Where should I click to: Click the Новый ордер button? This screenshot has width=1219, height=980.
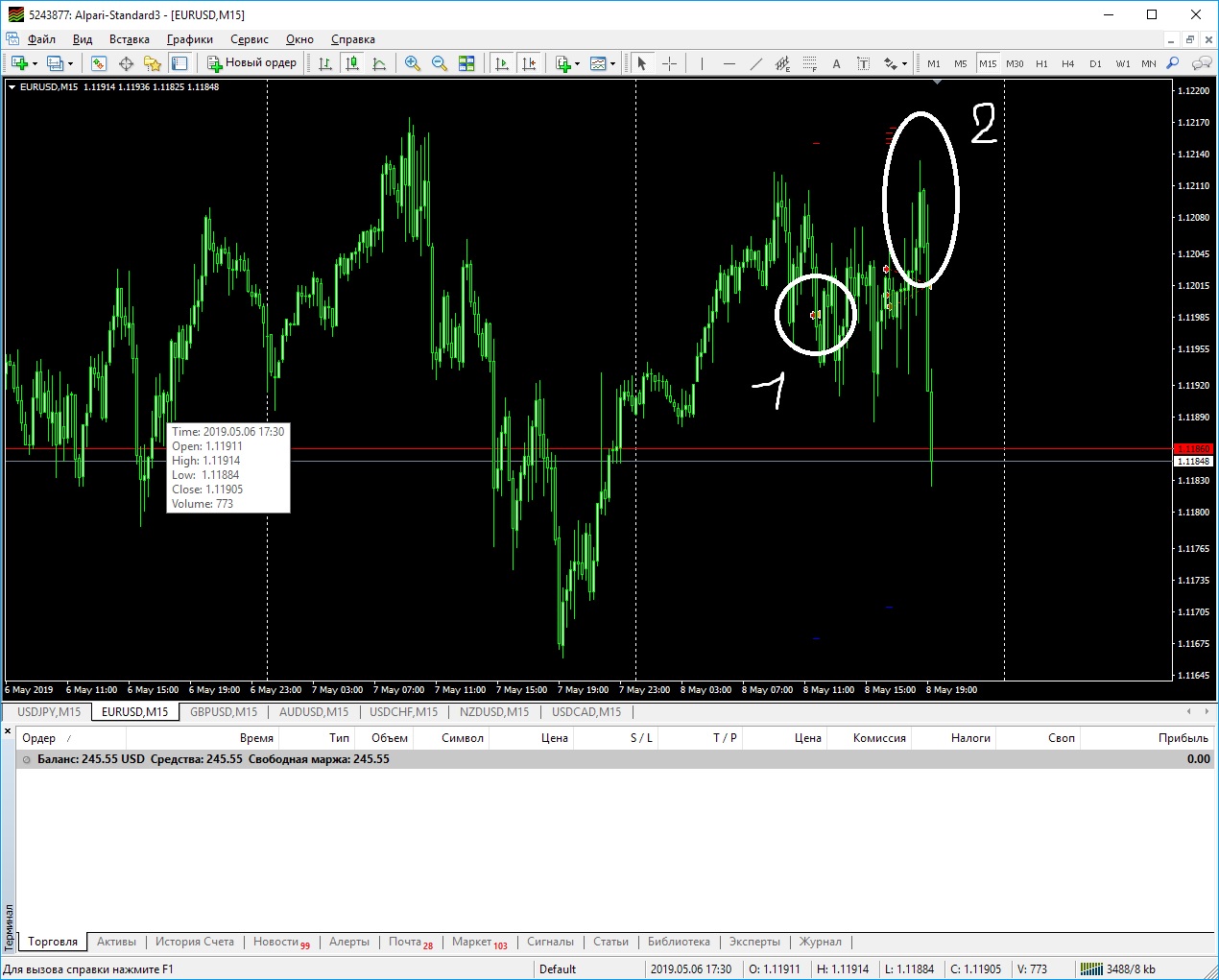pyautogui.click(x=252, y=63)
